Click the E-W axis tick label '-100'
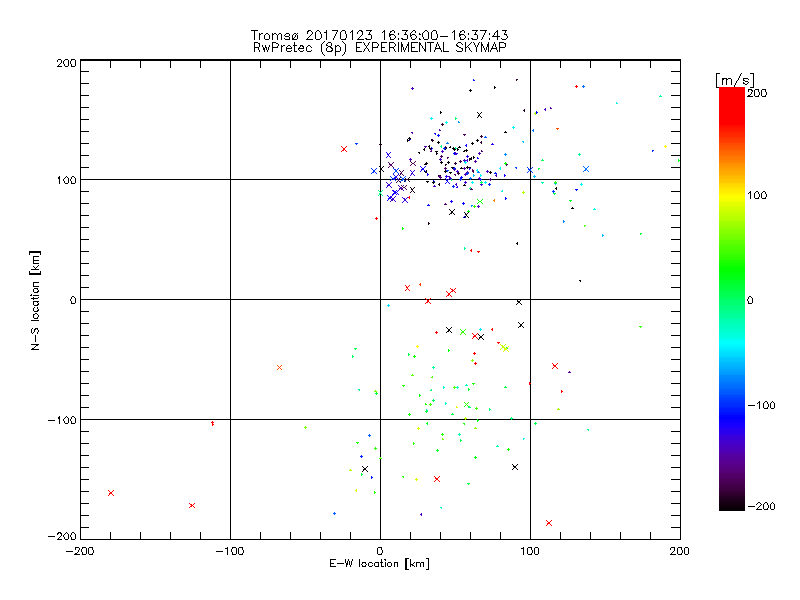This screenshot has height=600, width=800. click(x=230, y=551)
